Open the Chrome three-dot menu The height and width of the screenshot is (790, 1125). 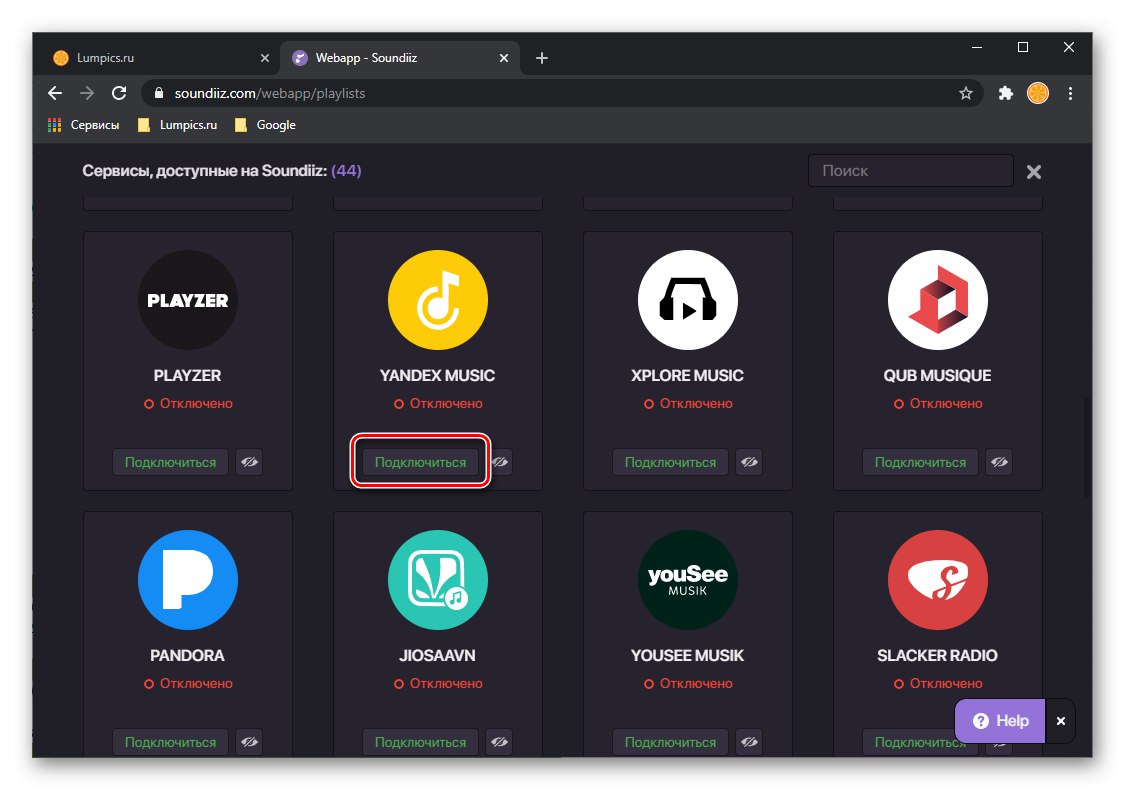(1071, 93)
